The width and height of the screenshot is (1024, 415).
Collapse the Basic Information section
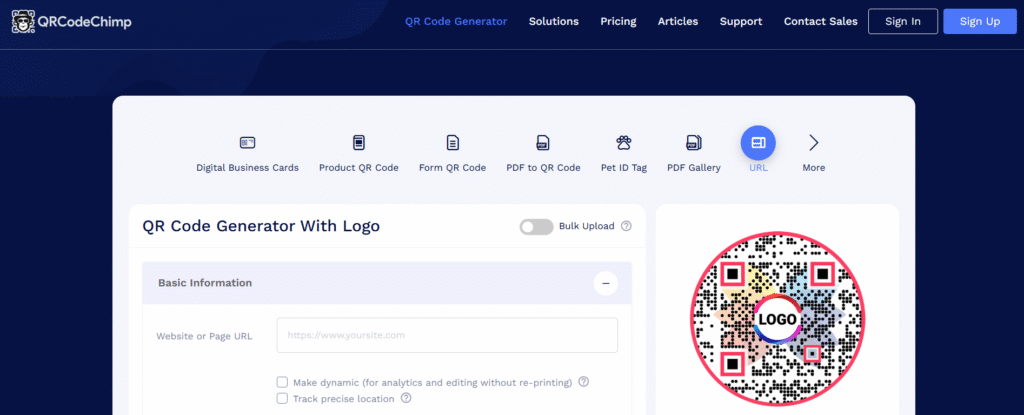coord(606,283)
